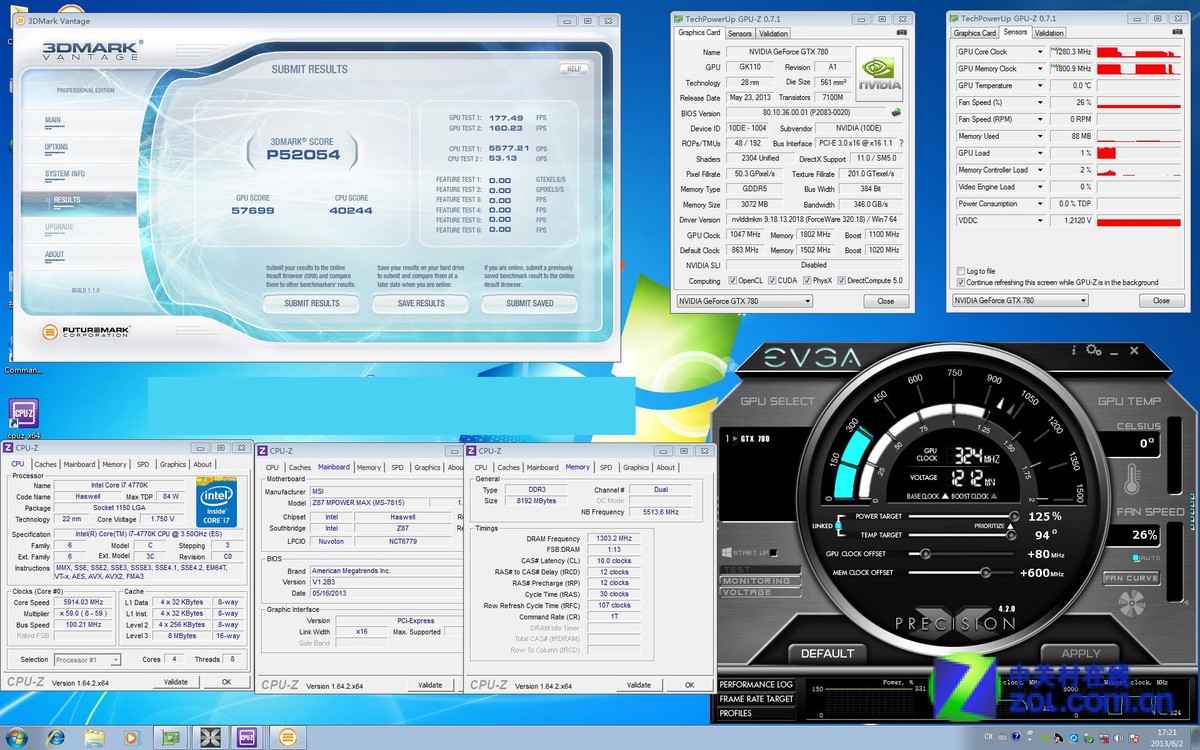
Task: Open the cpuz_x64 desktop shortcut icon
Action: pos(22,413)
